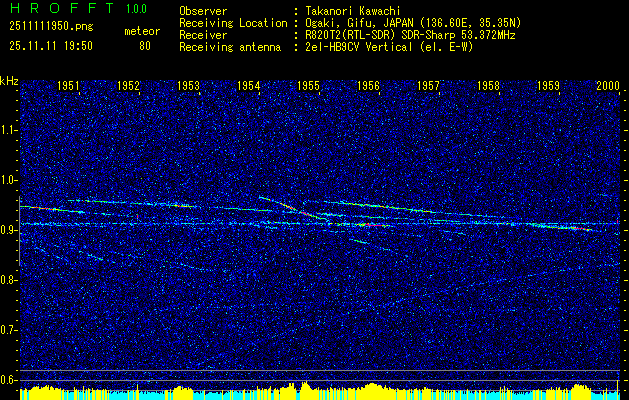Click the HROFFT title text

(x=62, y=8)
